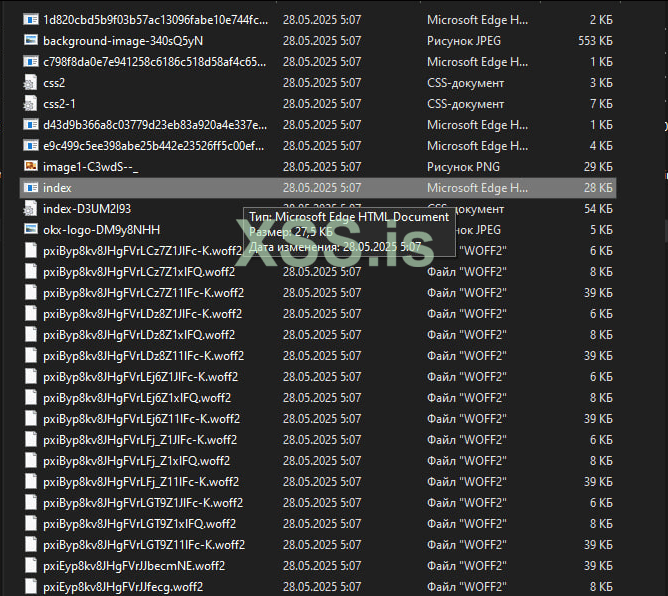Click file icon of pxiEyp8kv8JHgFVrJJbecmNE.woff2
This screenshot has height=596, width=668.
pyautogui.click(x=31, y=565)
